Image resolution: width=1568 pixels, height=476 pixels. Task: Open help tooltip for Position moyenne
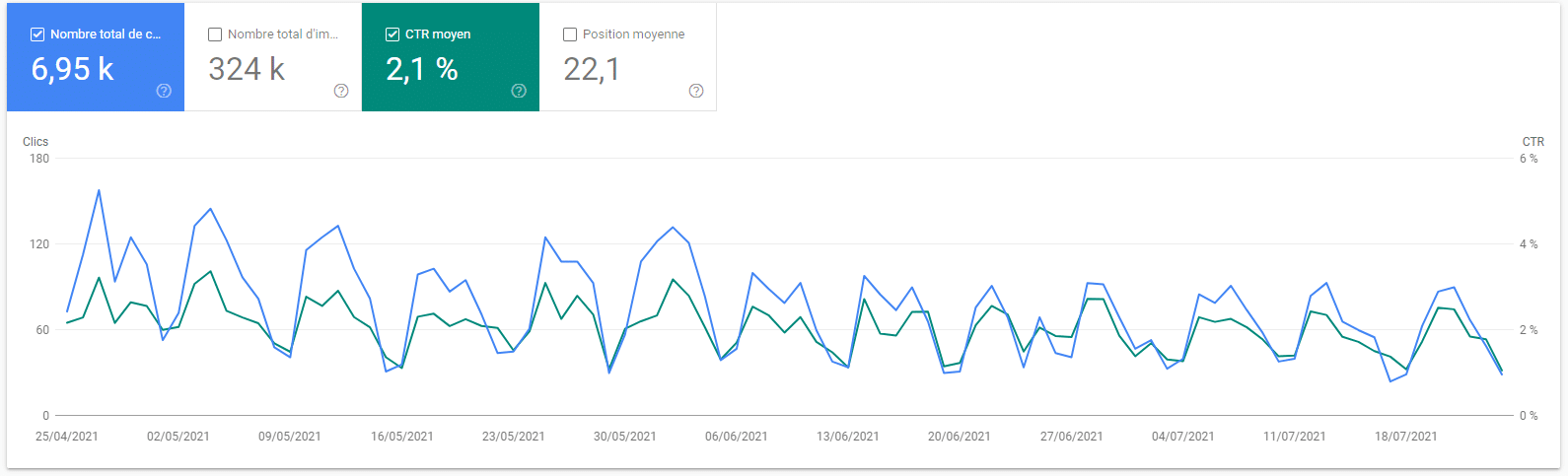pyautogui.click(x=696, y=91)
